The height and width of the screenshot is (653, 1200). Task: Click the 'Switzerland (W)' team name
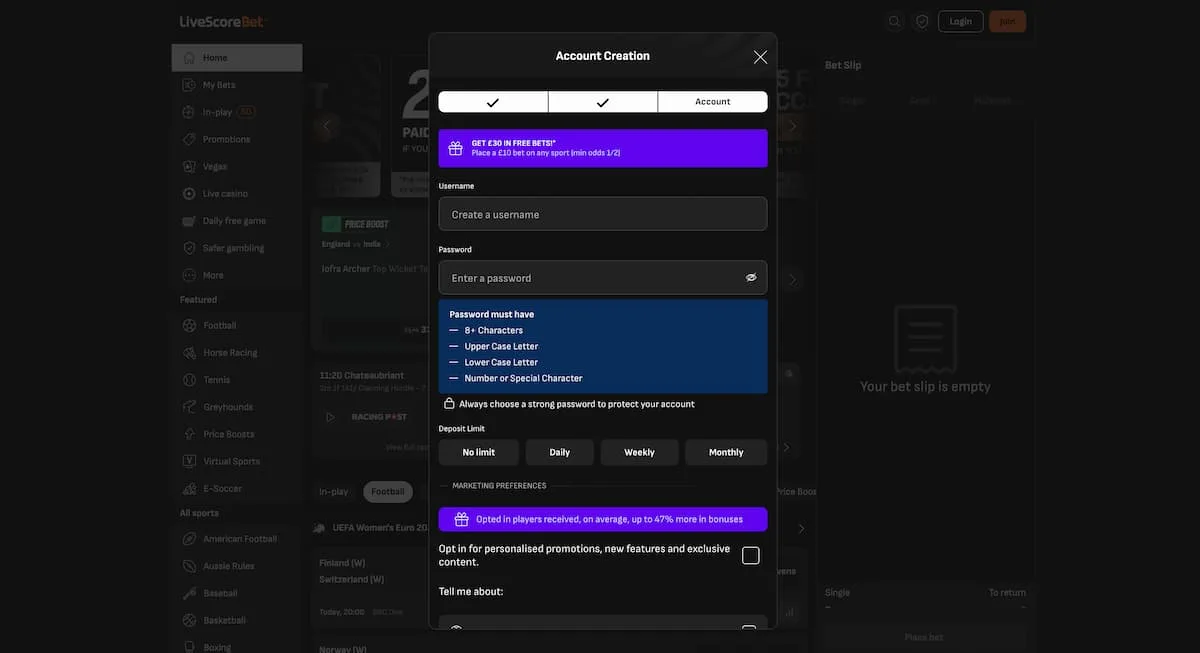pos(352,579)
